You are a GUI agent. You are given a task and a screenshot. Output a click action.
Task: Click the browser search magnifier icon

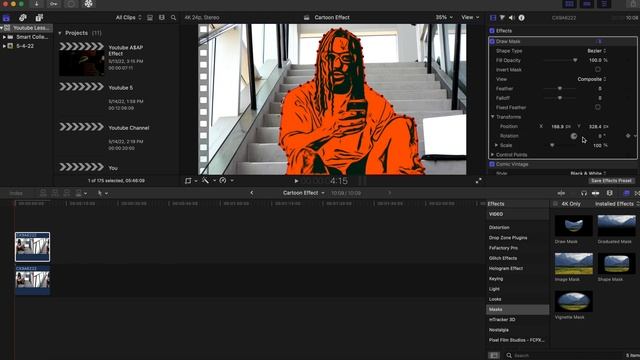pos(173,18)
